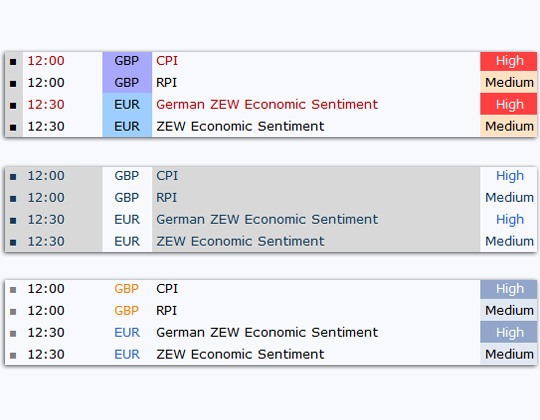Click orange GBP label in bottom CPI row
The image size is (540, 420).
coord(126,288)
